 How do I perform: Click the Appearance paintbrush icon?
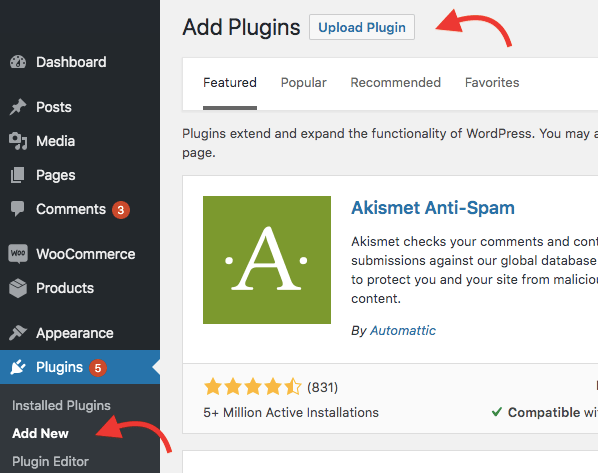(x=18, y=333)
